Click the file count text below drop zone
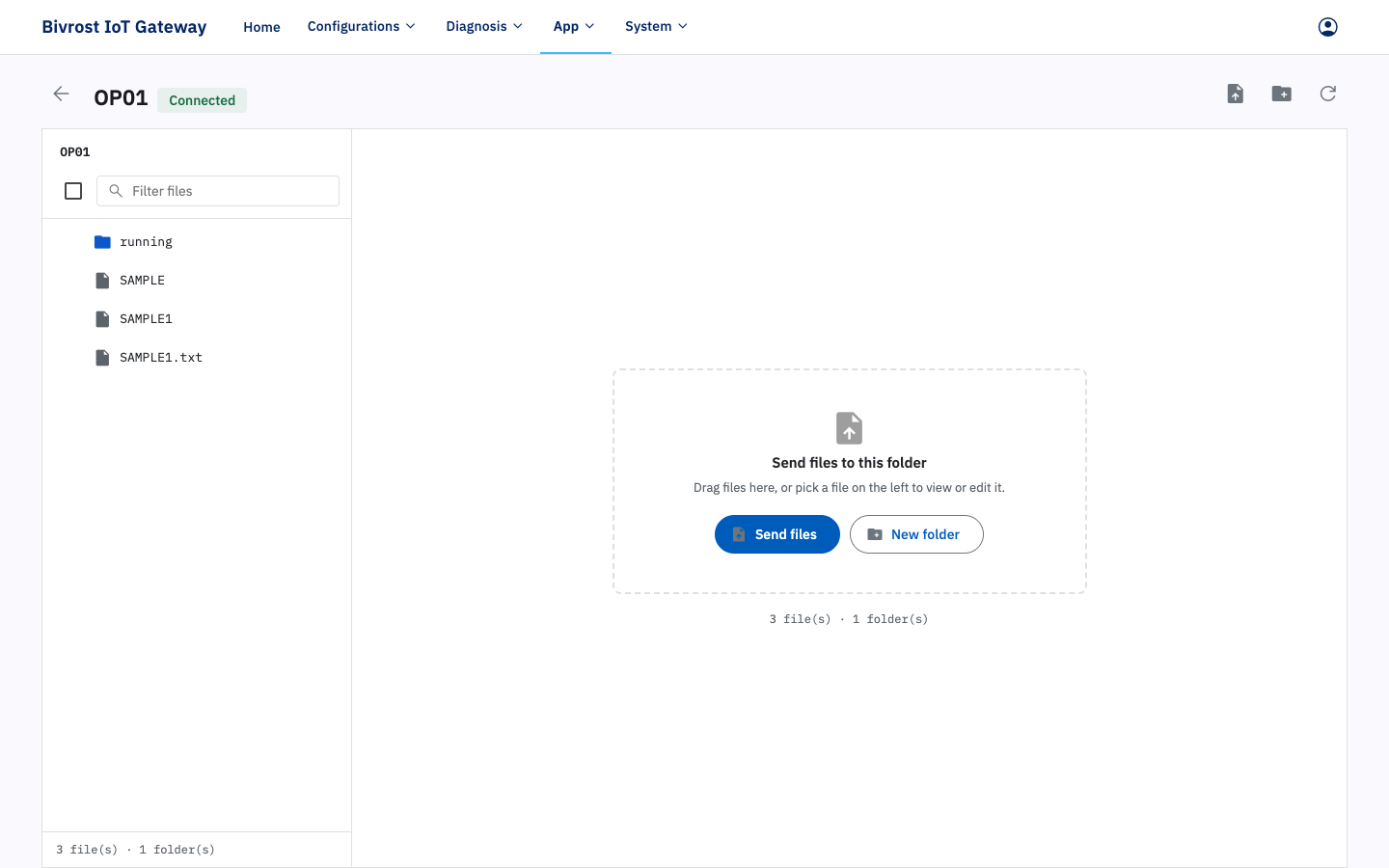 [x=849, y=619]
